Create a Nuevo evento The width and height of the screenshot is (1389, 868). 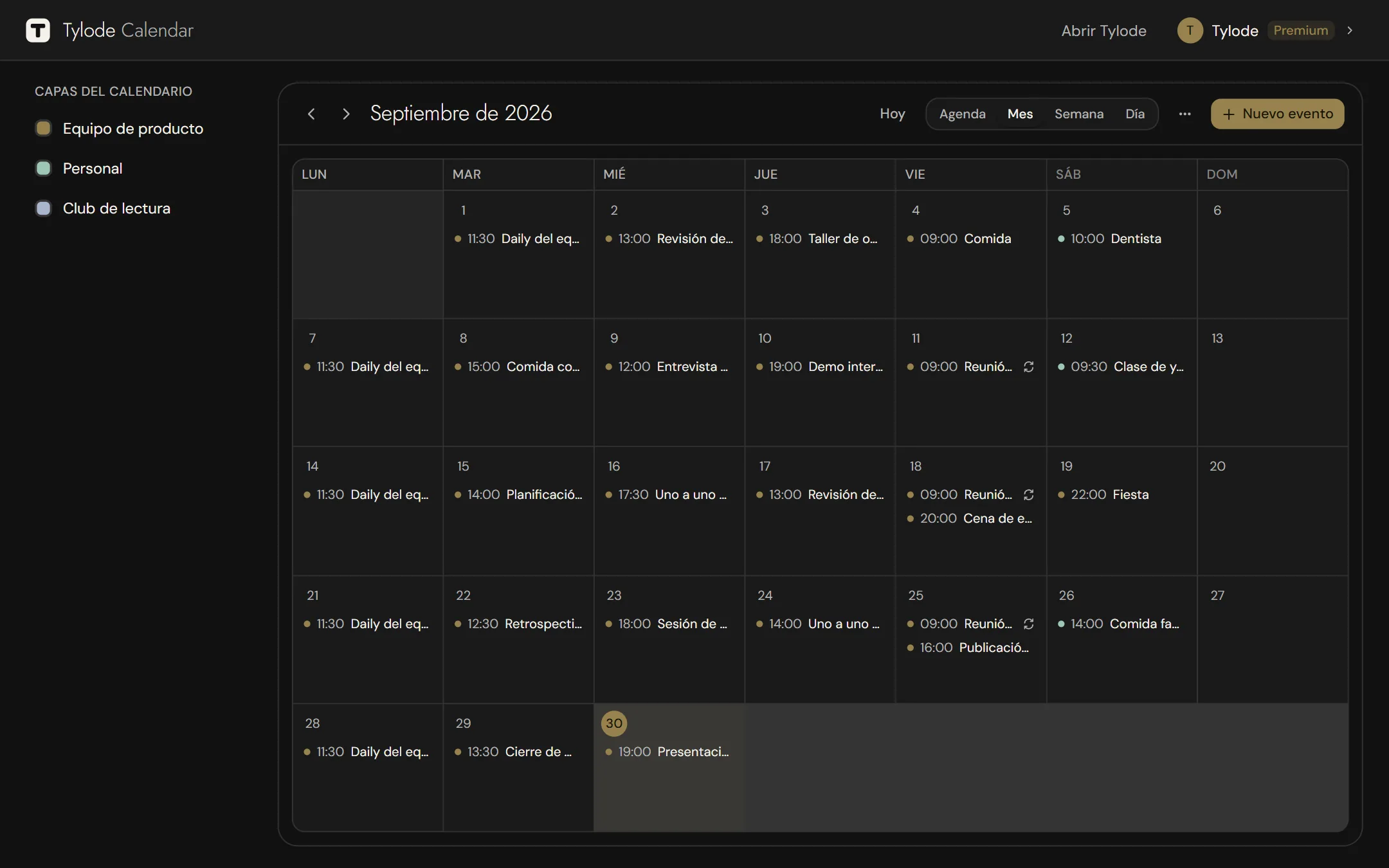click(x=1277, y=114)
